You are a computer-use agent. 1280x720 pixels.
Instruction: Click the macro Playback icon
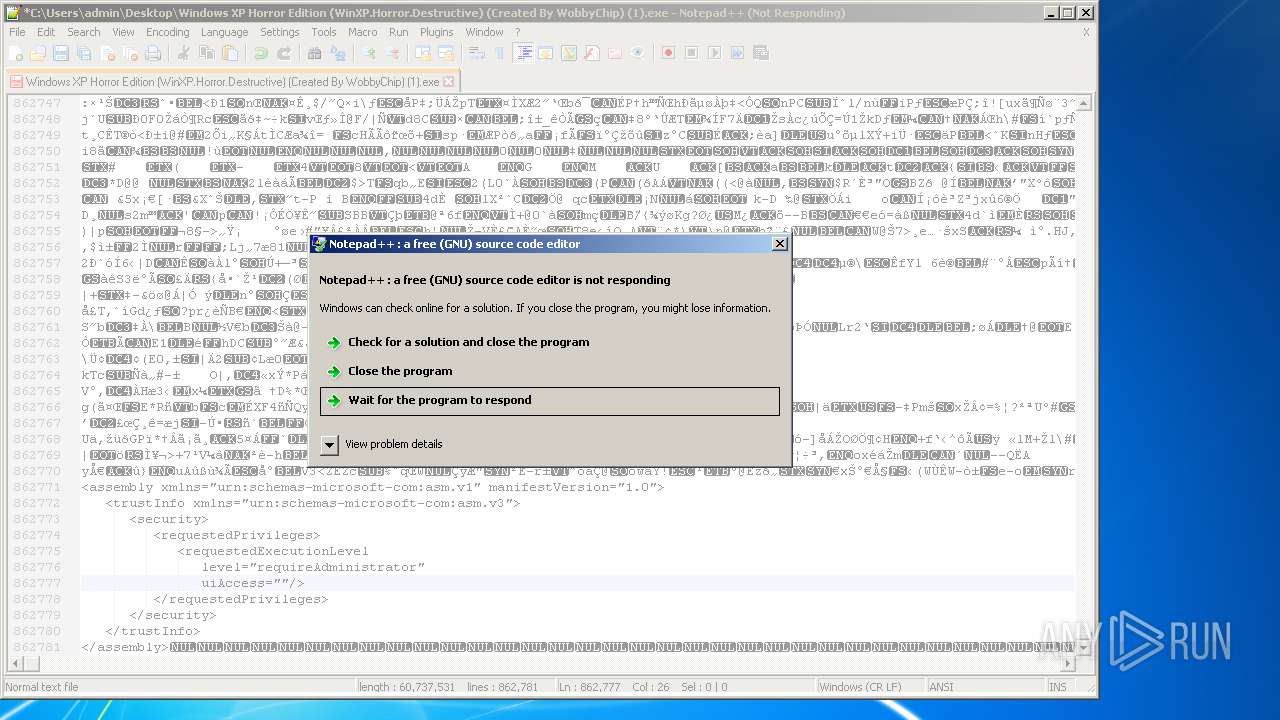coord(715,53)
